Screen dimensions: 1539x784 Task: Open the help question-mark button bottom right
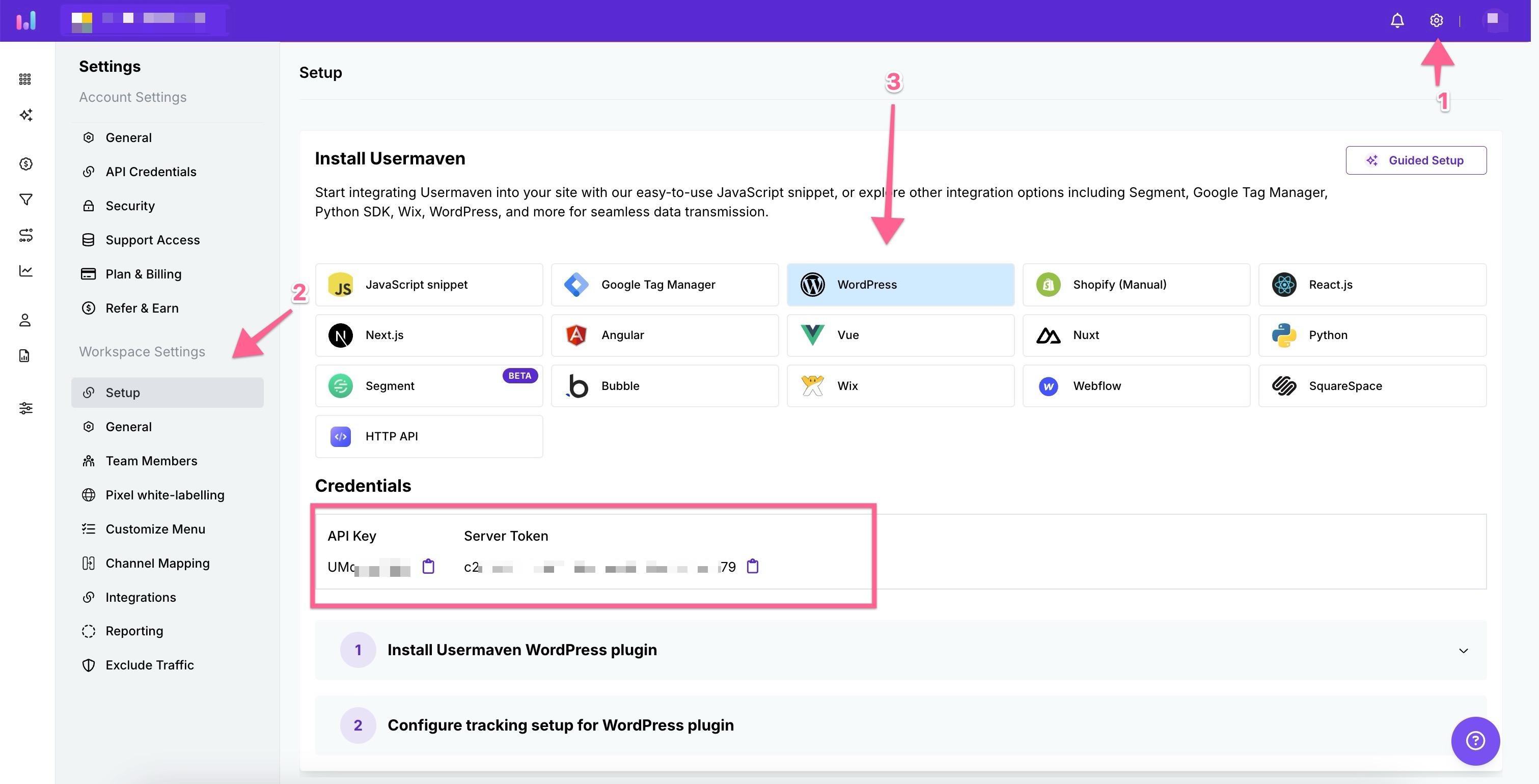1475,740
